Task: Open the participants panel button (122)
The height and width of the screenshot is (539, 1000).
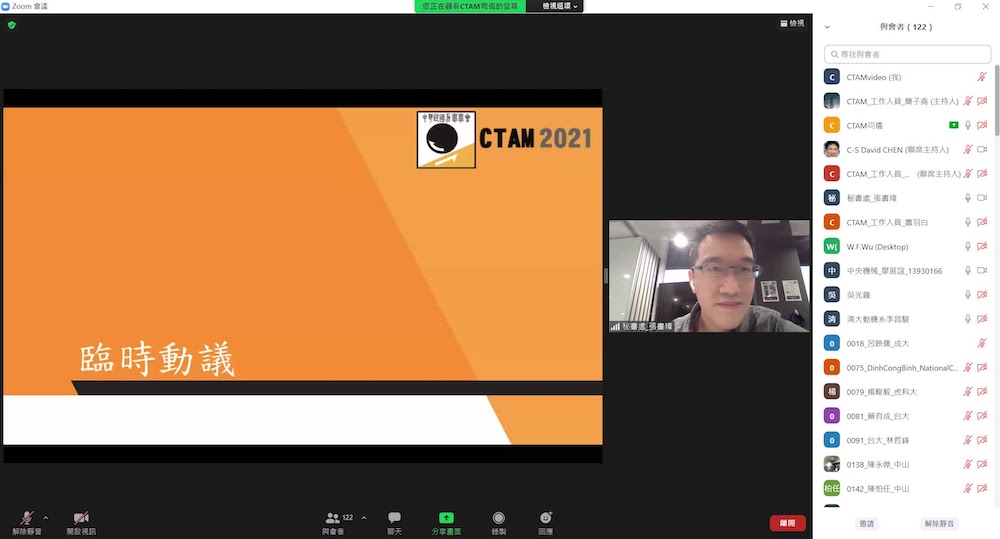Action: 338,522
